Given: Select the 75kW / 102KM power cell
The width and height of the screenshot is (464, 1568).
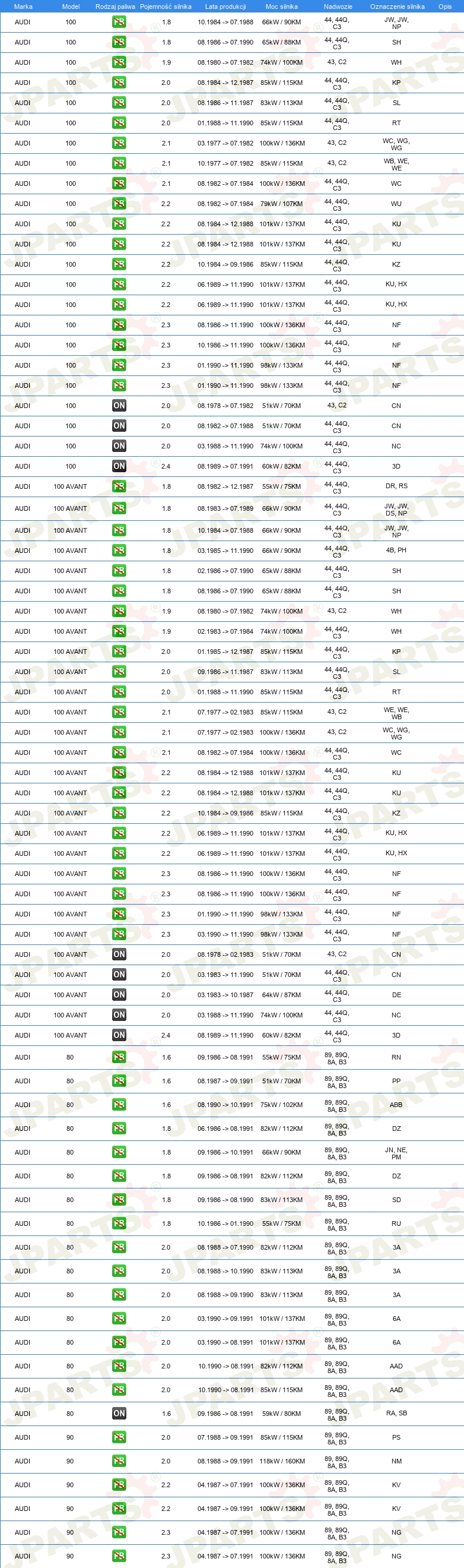Looking at the screenshot, I should tap(282, 1105).
